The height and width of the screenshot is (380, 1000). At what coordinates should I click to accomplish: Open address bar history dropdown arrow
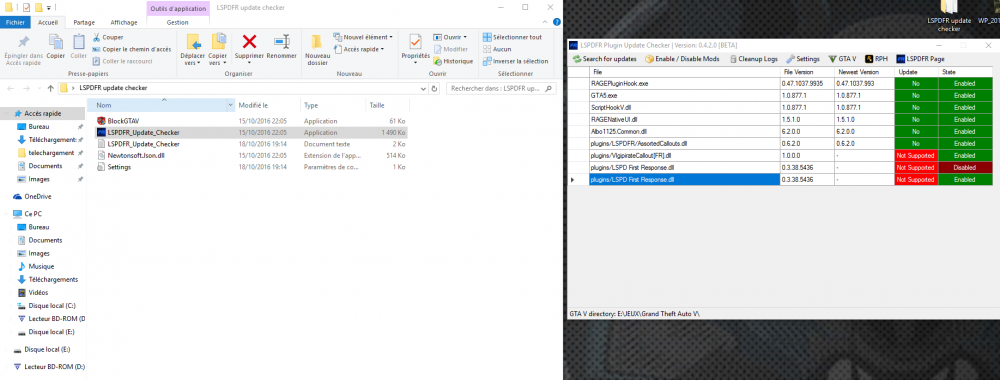424,88
